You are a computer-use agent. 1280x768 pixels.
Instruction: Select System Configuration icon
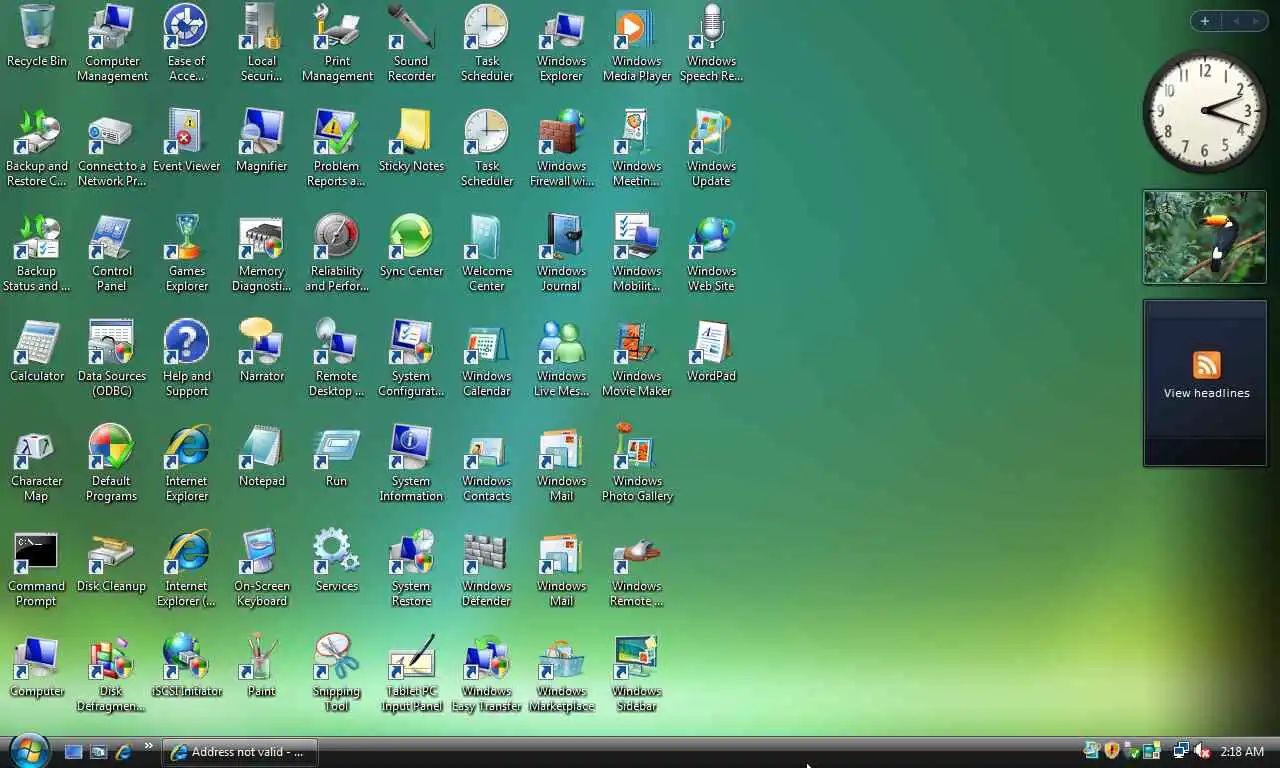411,358
